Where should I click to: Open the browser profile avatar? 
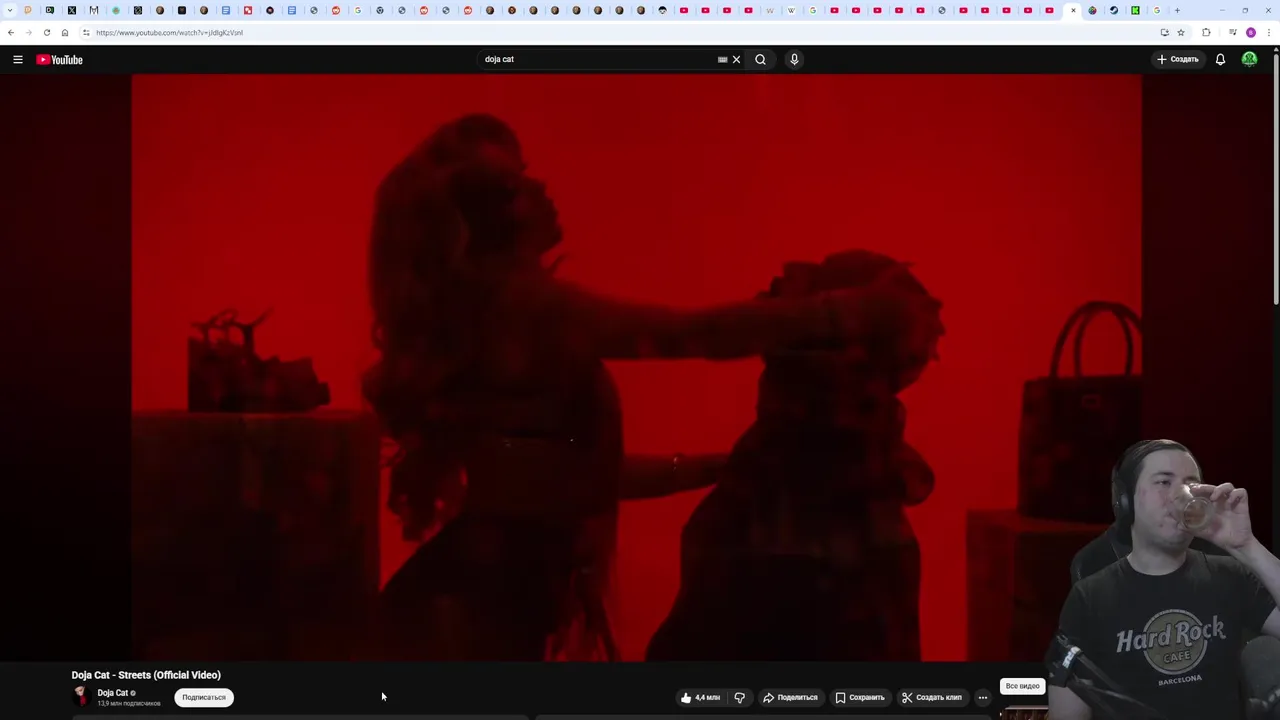(1251, 33)
